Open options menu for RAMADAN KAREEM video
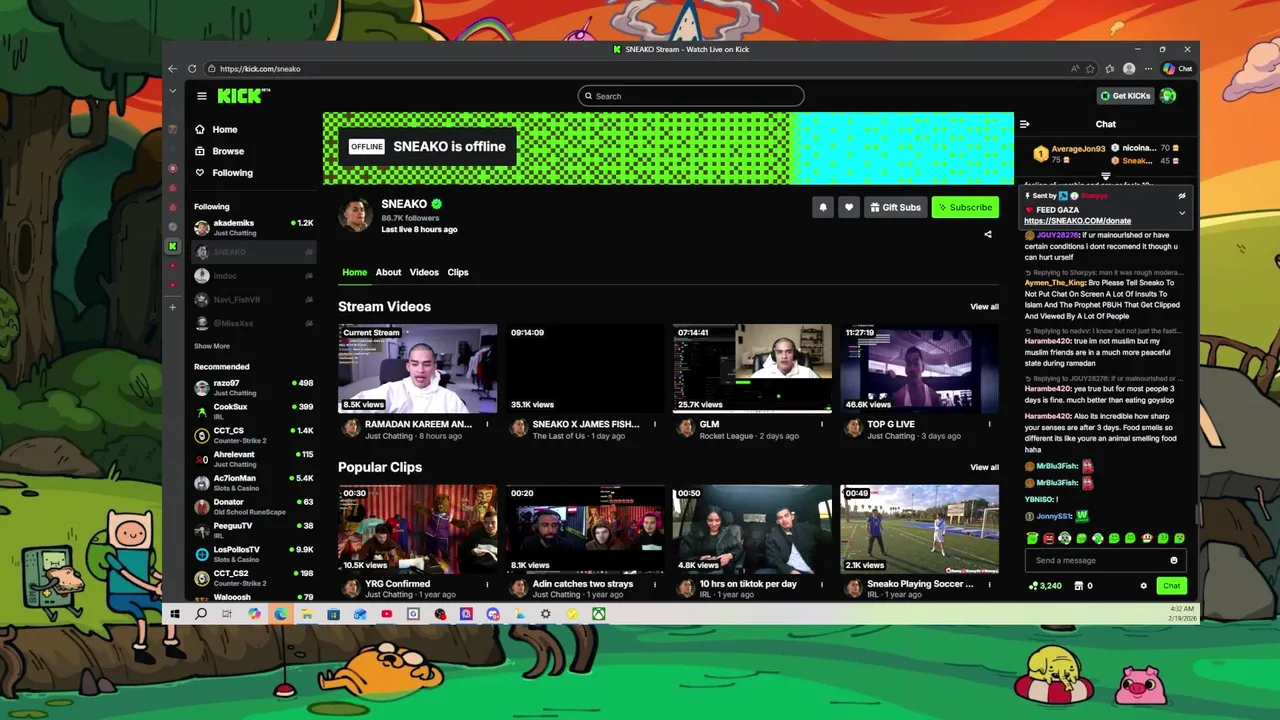This screenshot has width=1280, height=720. 487,424
